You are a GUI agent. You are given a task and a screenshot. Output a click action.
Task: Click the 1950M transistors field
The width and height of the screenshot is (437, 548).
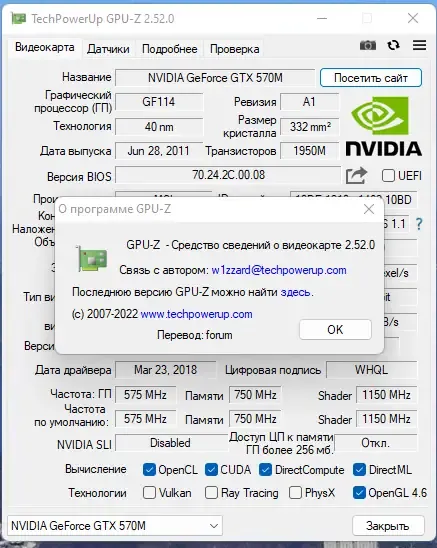pyautogui.click(x=309, y=151)
